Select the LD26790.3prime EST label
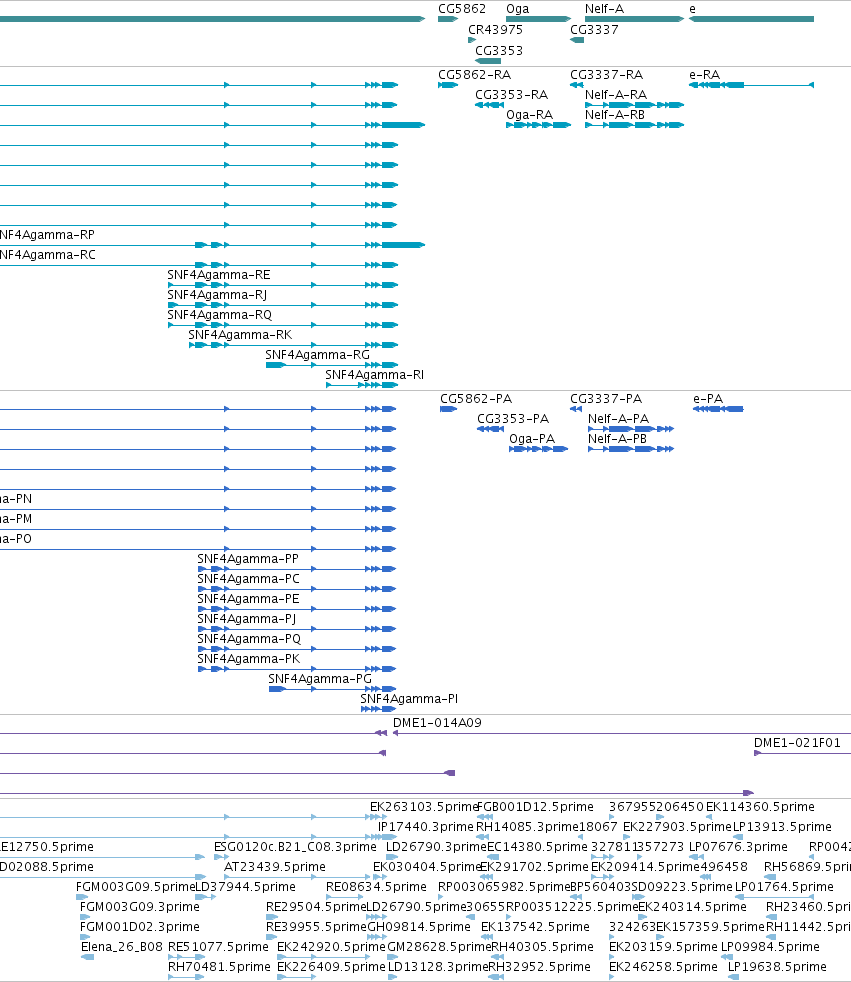This screenshot has width=851, height=982. coord(436,847)
